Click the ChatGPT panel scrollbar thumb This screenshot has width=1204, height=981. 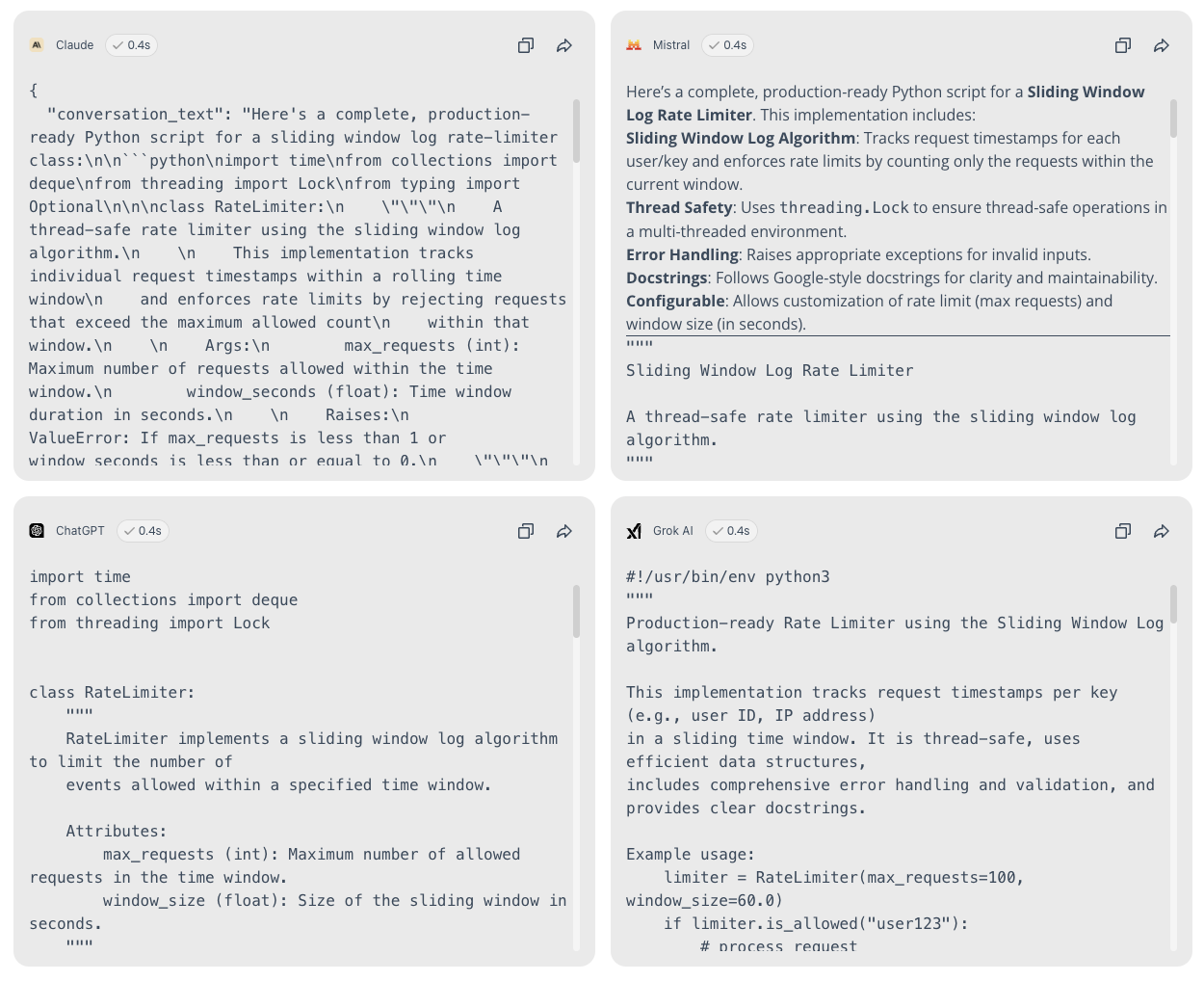click(577, 611)
